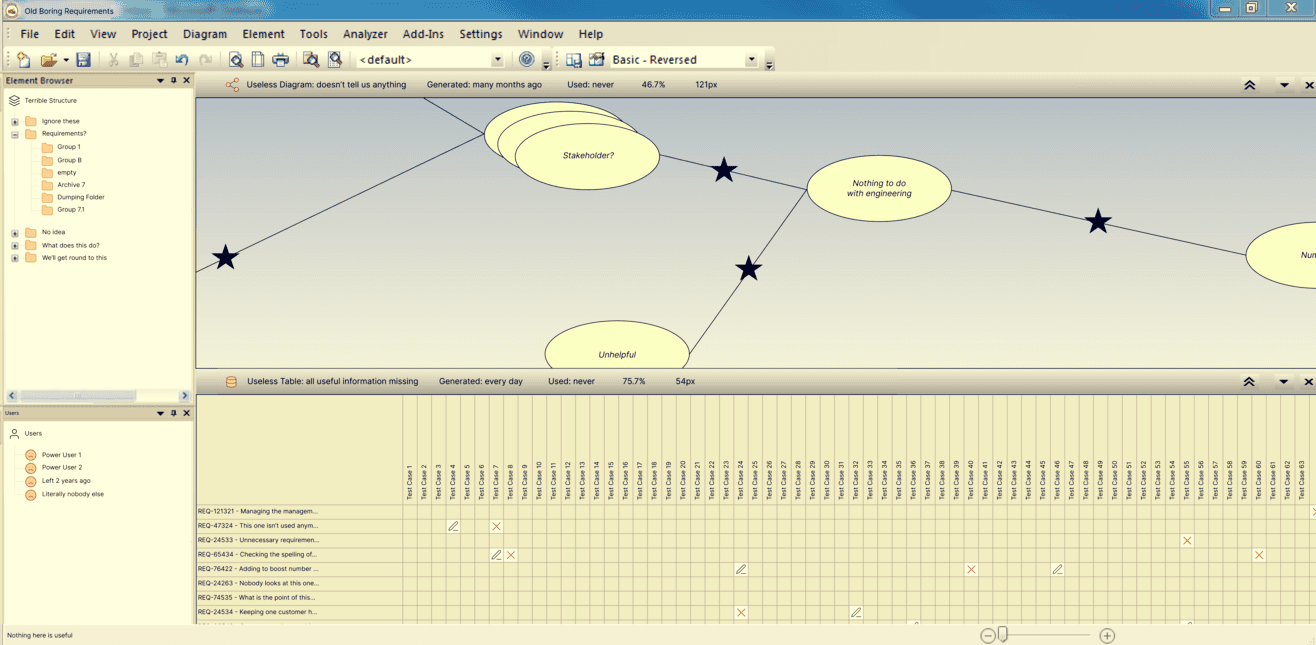The height and width of the screenshot is (645, 1316).
Task: Save using the floppy disk icon
Action: tap(84, 60)
